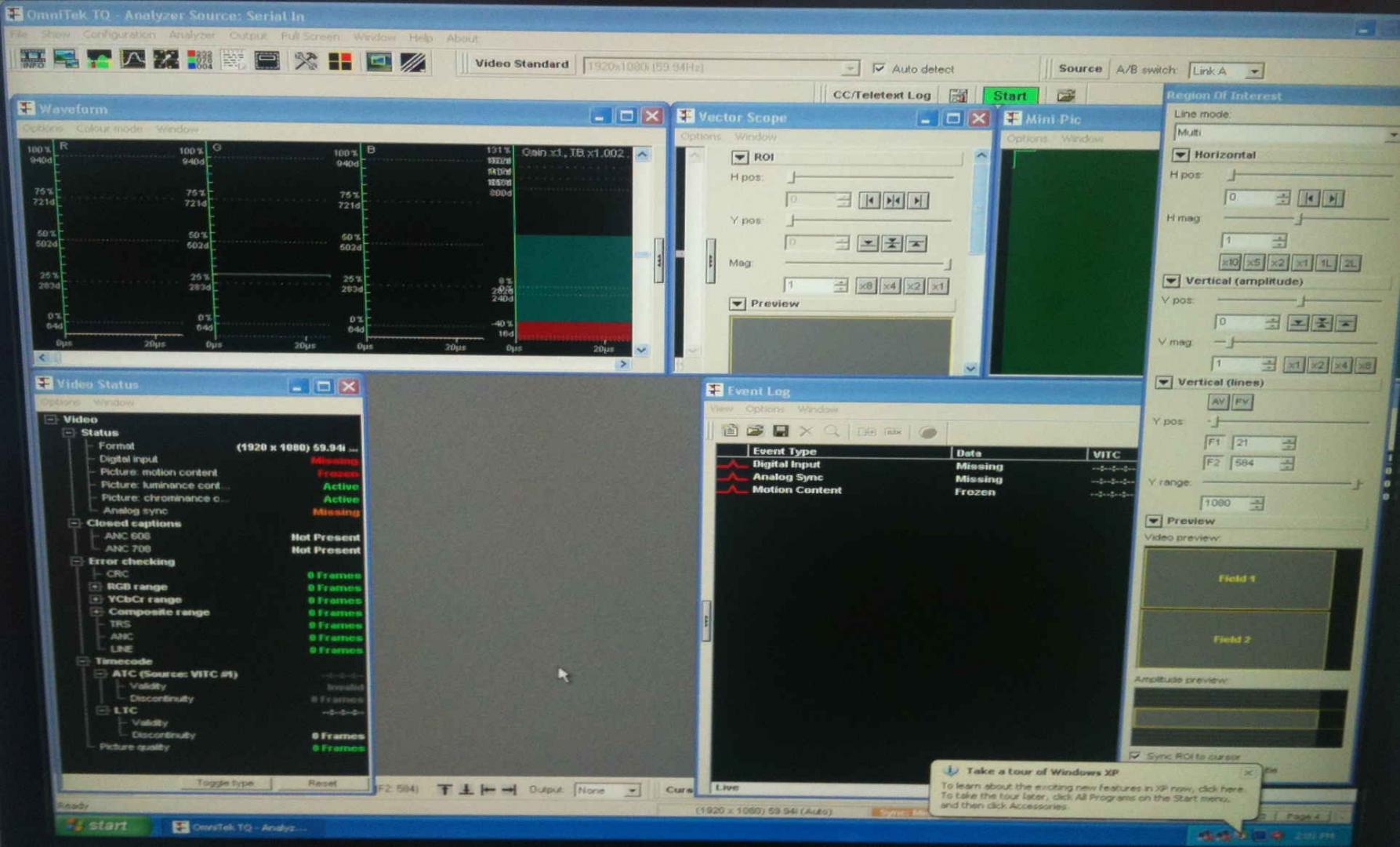Open Colour mode menu in Waveform window

(x=110, y=129)
